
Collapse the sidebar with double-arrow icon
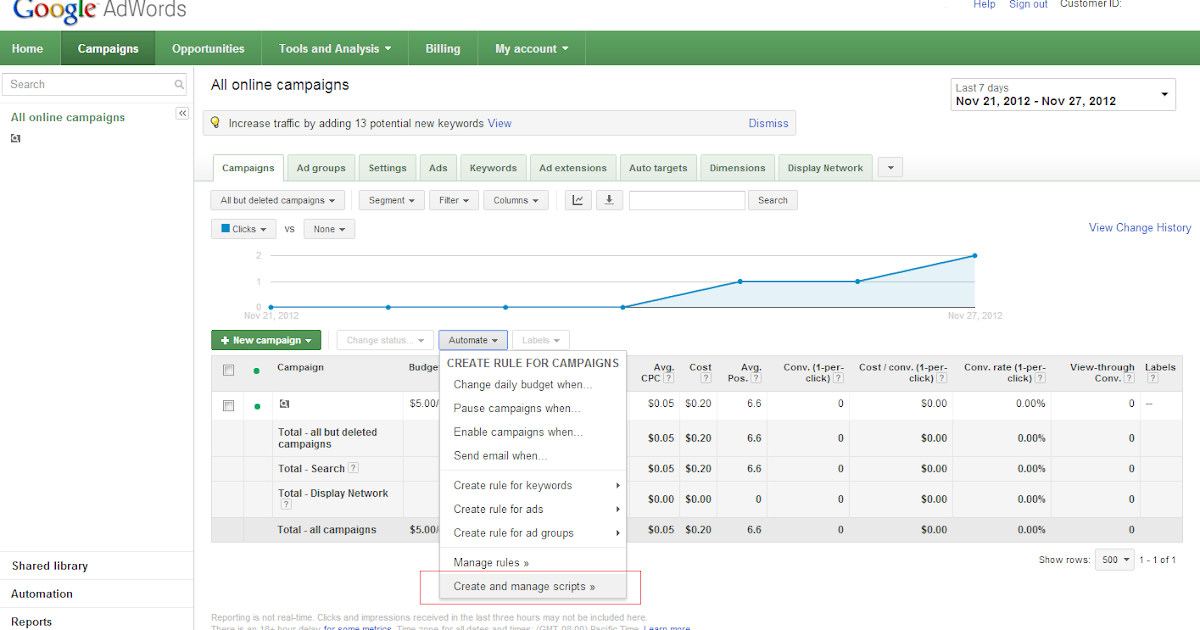(x=182, y=113)
